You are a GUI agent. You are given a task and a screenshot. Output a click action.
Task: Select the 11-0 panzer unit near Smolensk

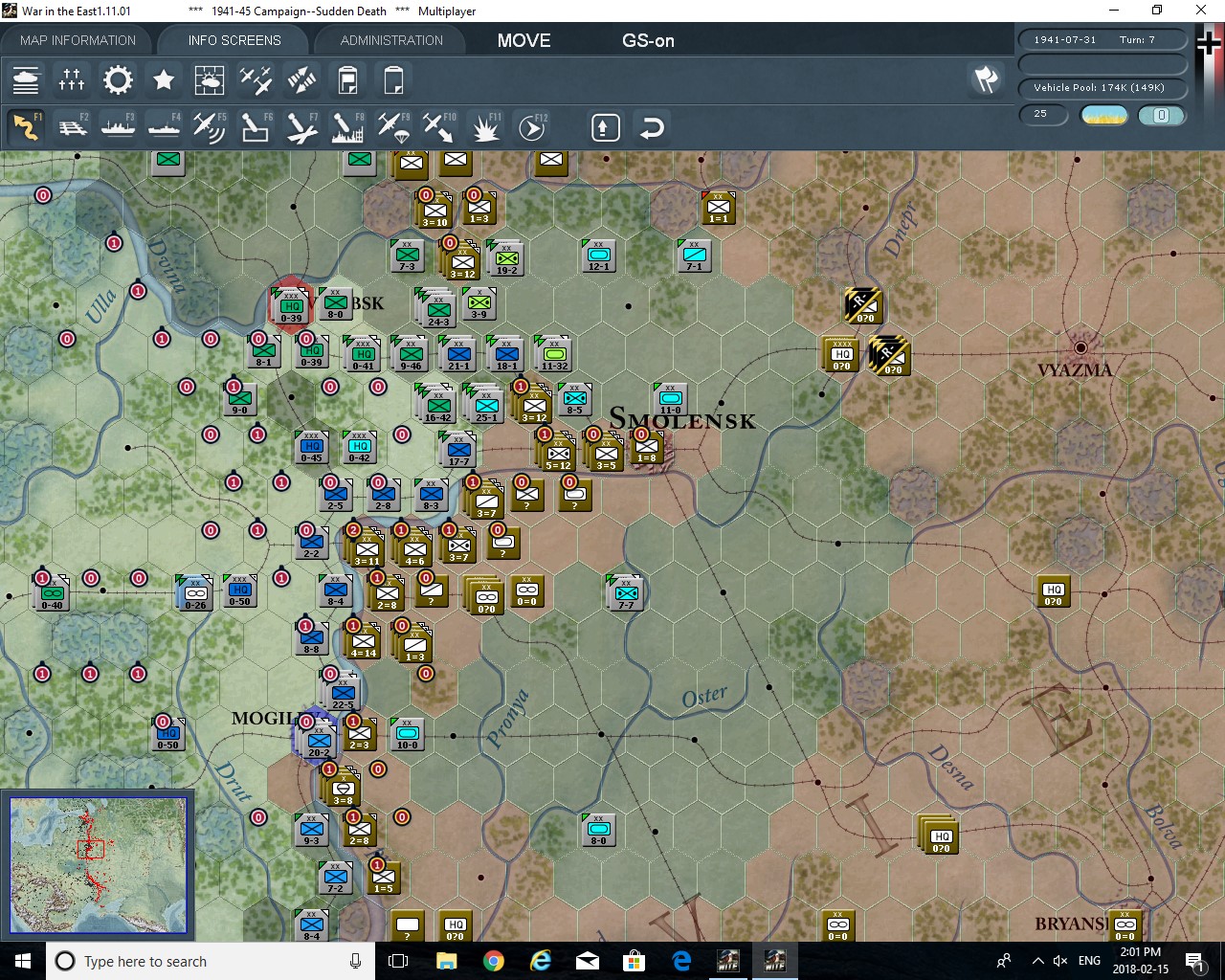pos(671,398)
